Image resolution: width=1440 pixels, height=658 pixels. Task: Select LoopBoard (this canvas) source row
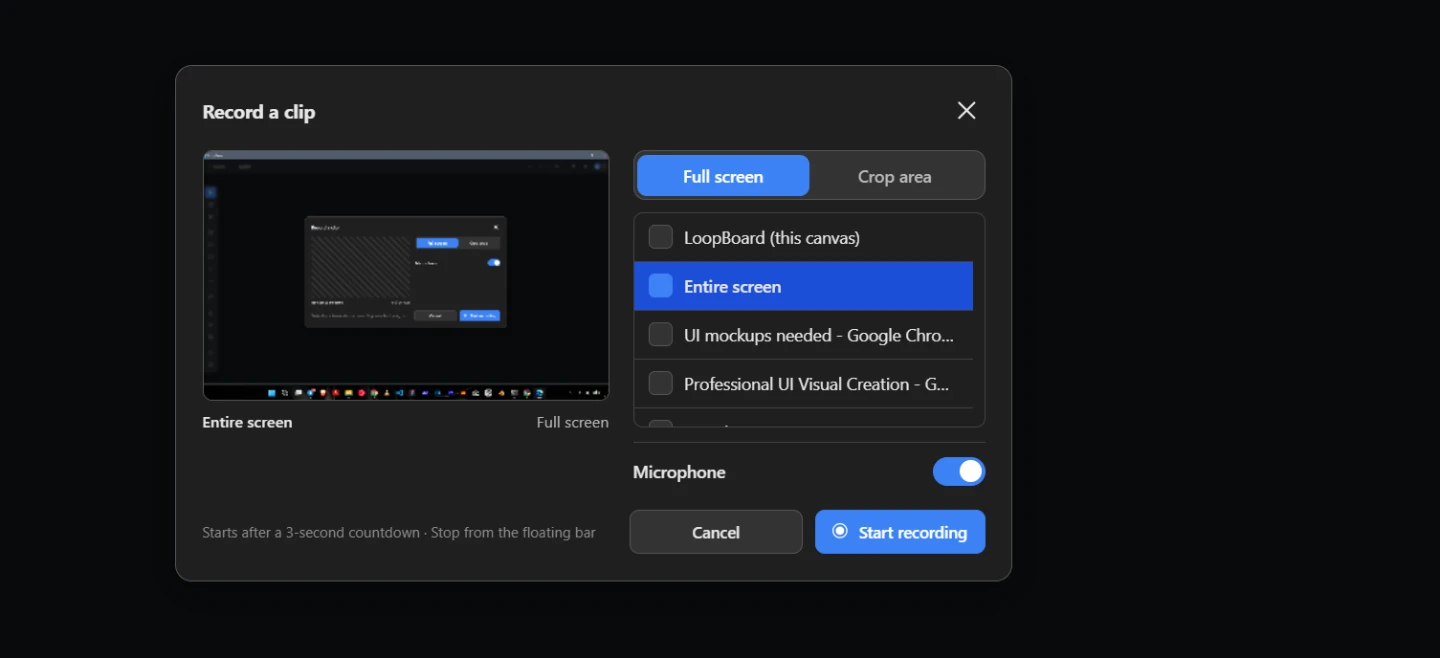pos(804,238)
